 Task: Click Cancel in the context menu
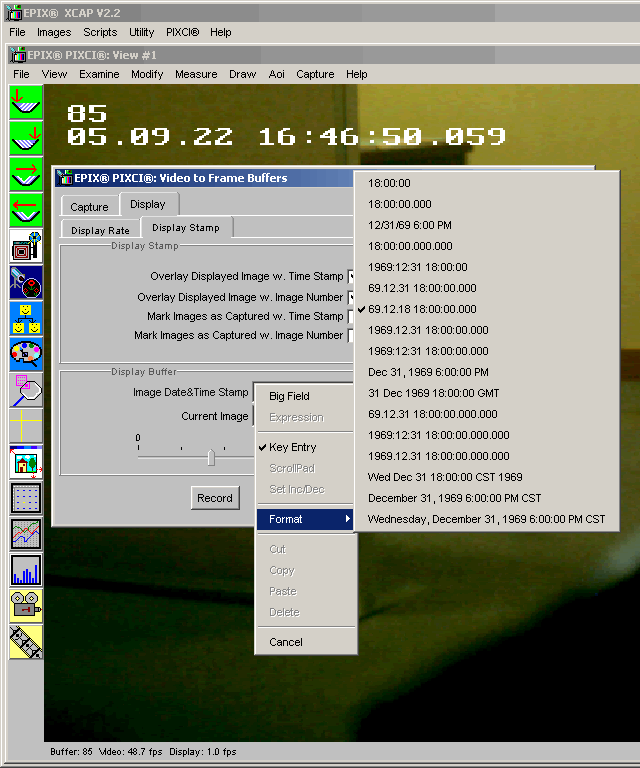click(x=306, y=642)
